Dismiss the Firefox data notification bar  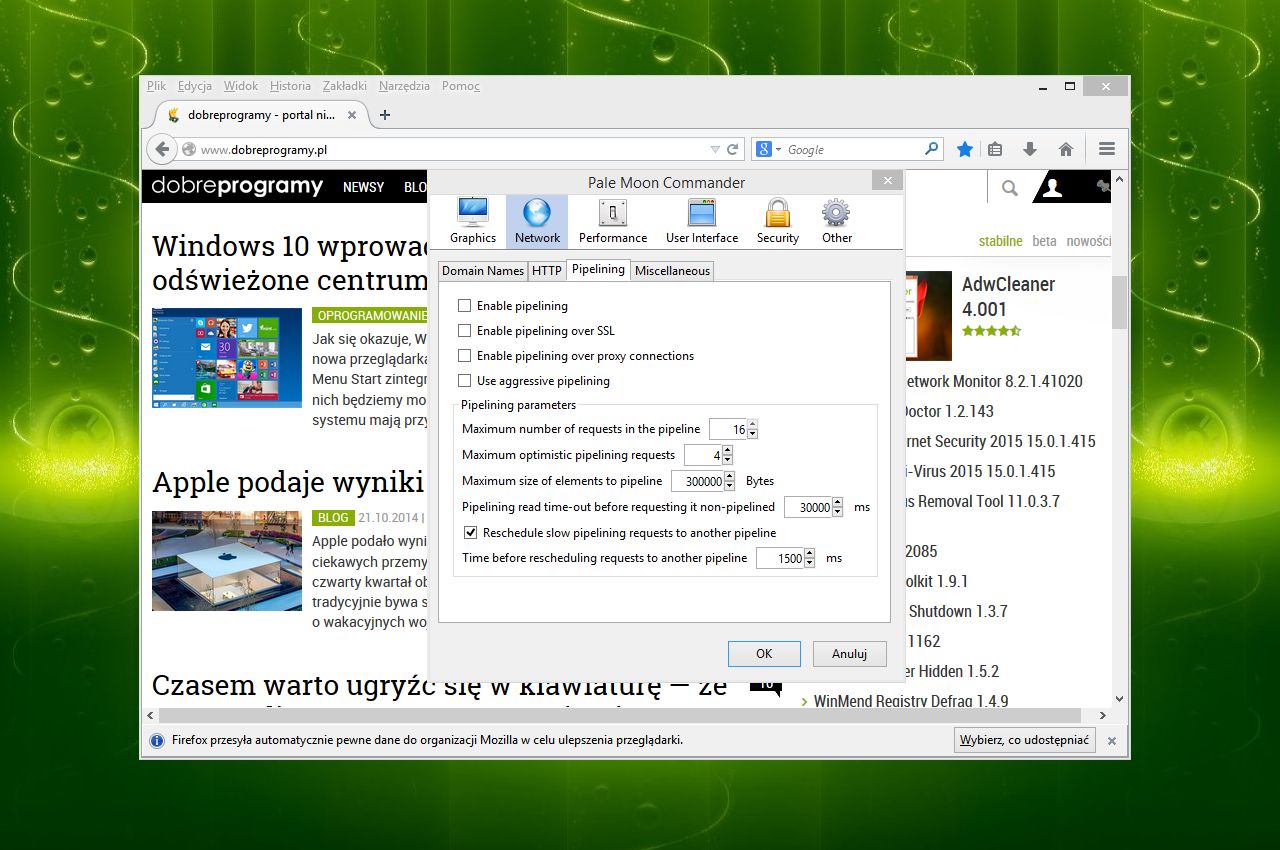click(x=1112, y=741)
